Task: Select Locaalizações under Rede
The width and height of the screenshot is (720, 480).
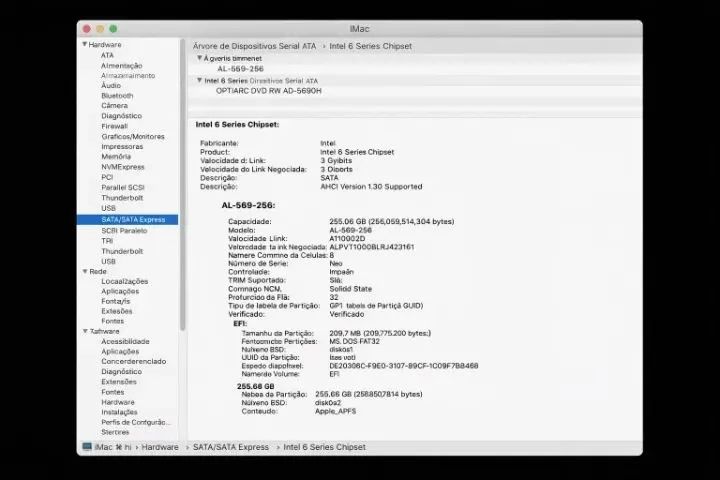Action: 124,281
